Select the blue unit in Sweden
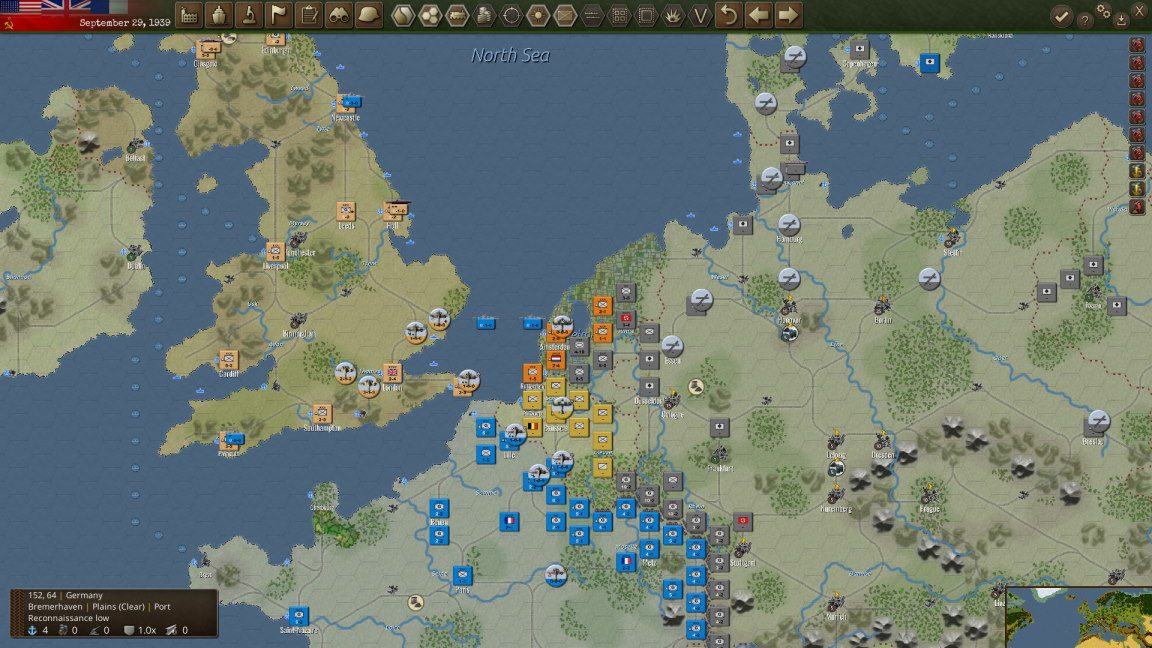Screen dimensions: 1152x648 (x=929, y=62)
